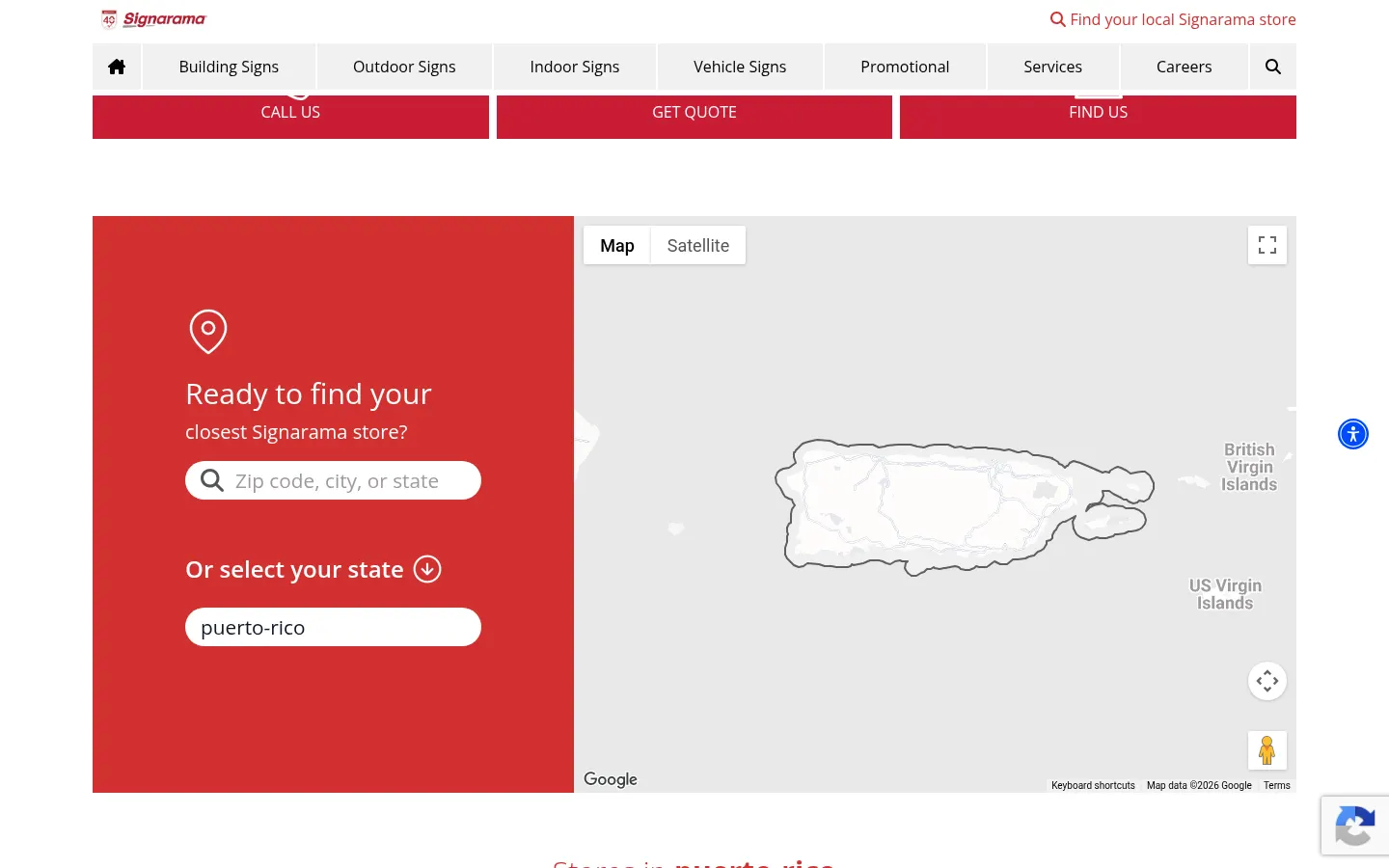Click the GET QUOTE button
Image resolution: width=1389 pixels, height=868 pixels.
click(x=694, y=116)
